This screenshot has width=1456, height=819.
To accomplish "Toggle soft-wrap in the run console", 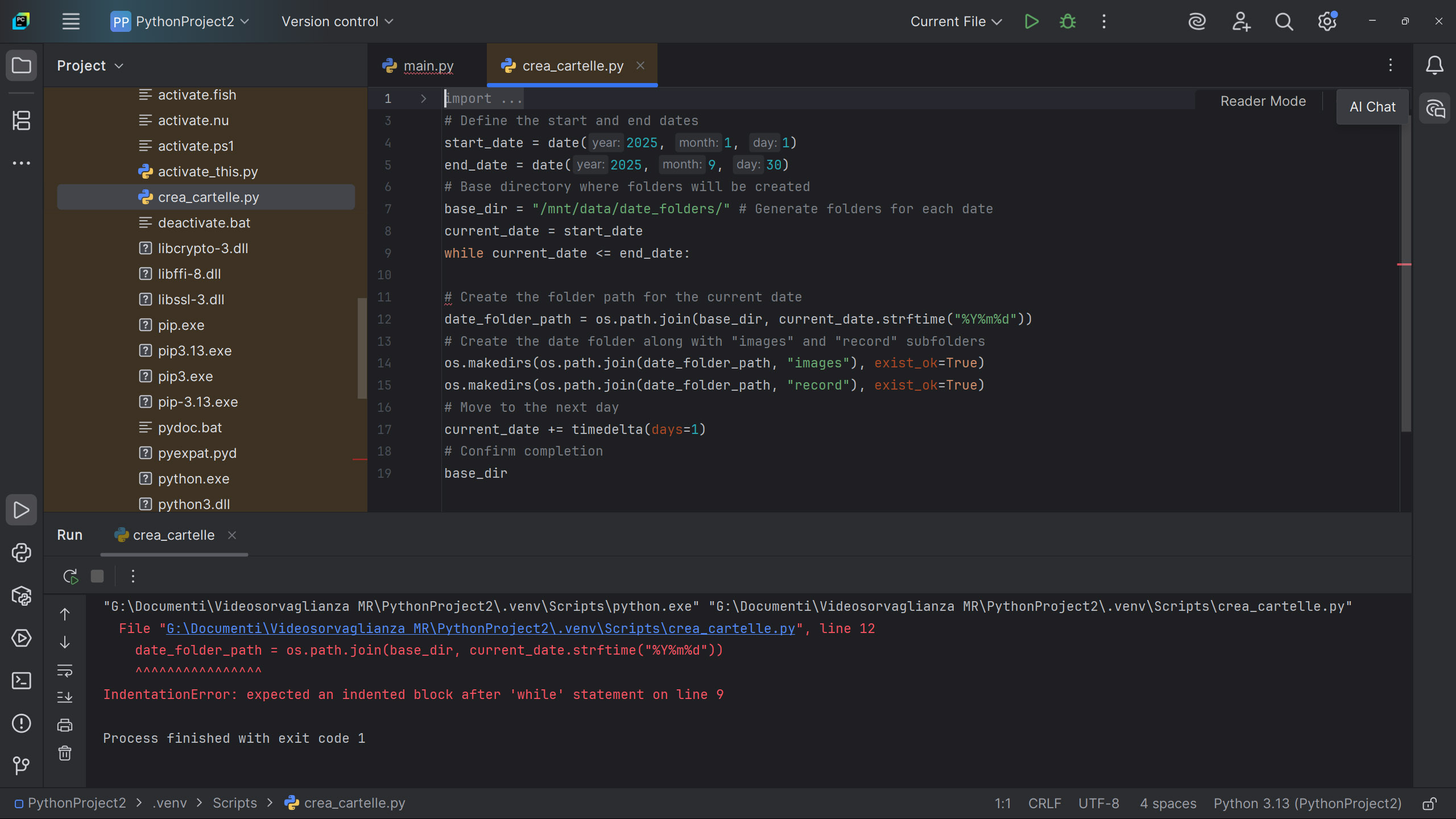I will (65, 671).
